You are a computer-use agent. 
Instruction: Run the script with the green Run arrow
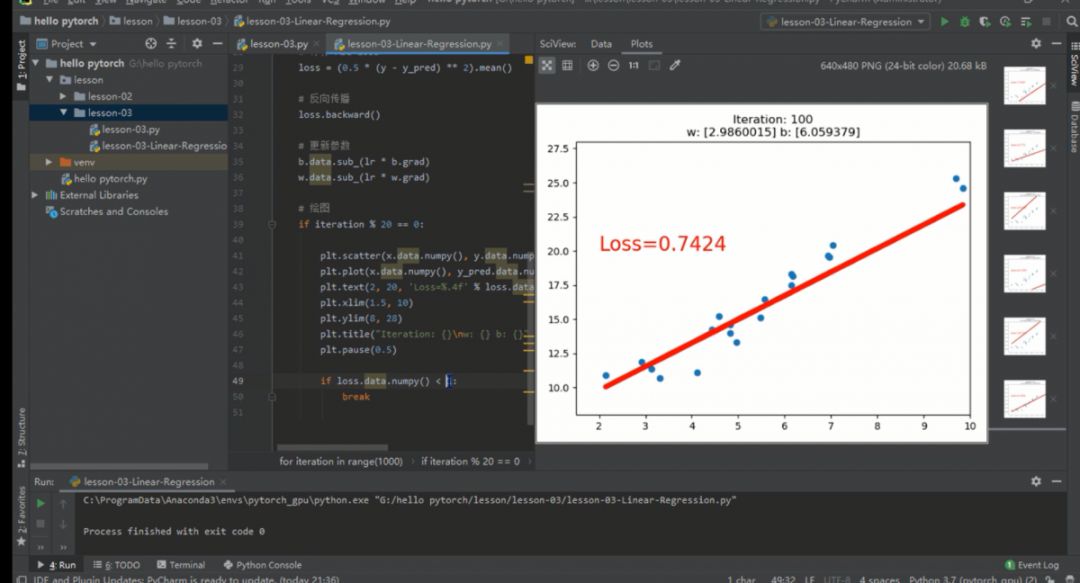tap(945, 21)
